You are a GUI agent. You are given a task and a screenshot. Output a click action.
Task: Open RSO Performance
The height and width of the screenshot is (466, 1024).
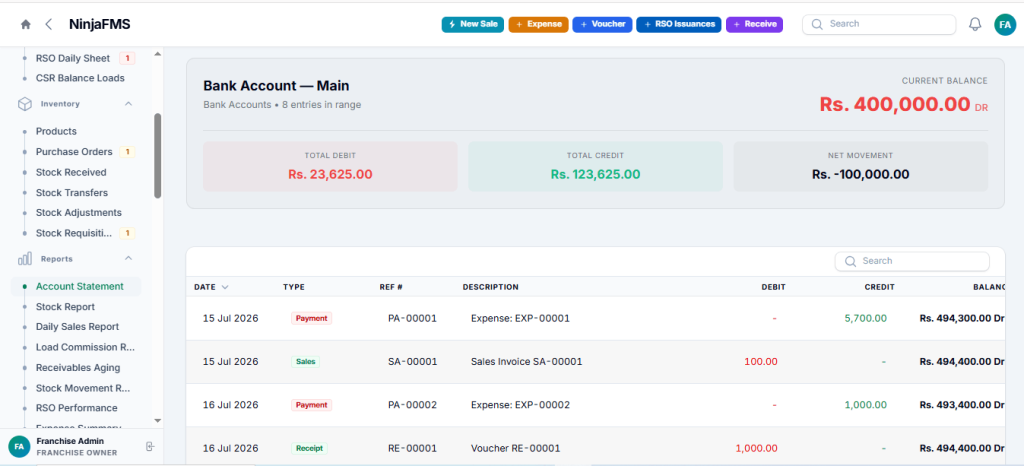tap(76, 408)
